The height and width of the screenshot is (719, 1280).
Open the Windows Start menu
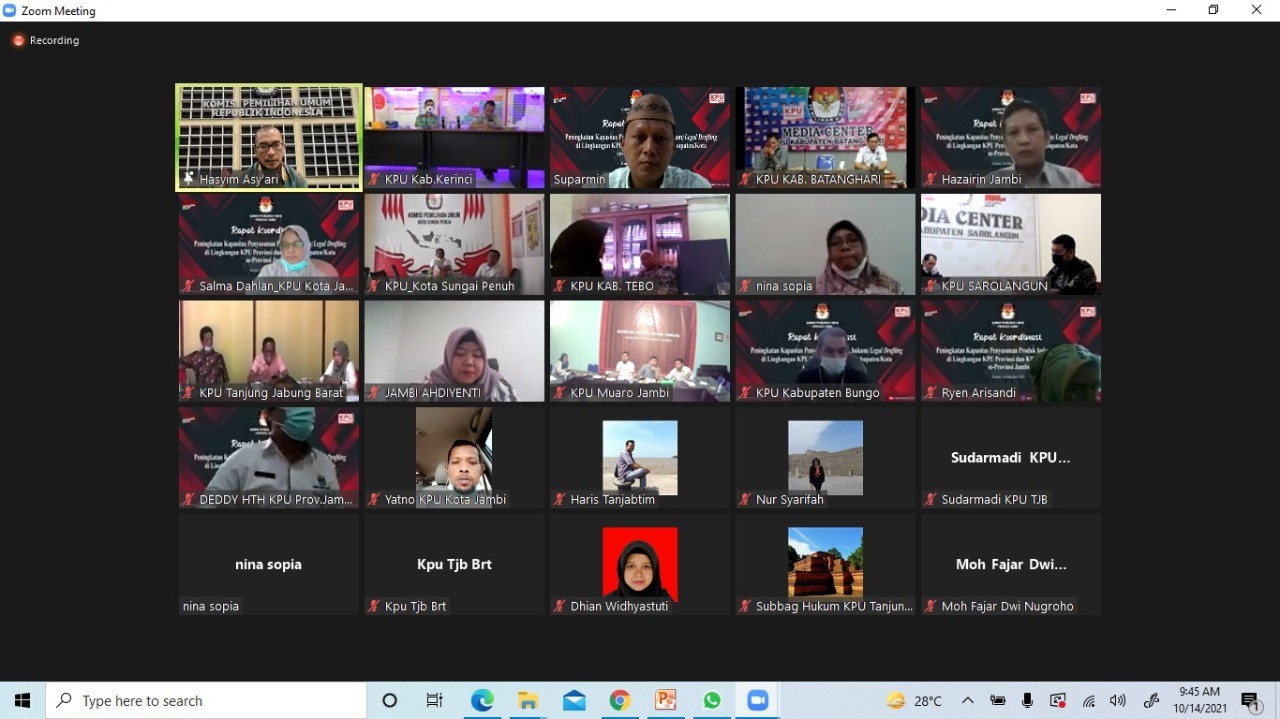pyautogui.click(x=22, y=701)
